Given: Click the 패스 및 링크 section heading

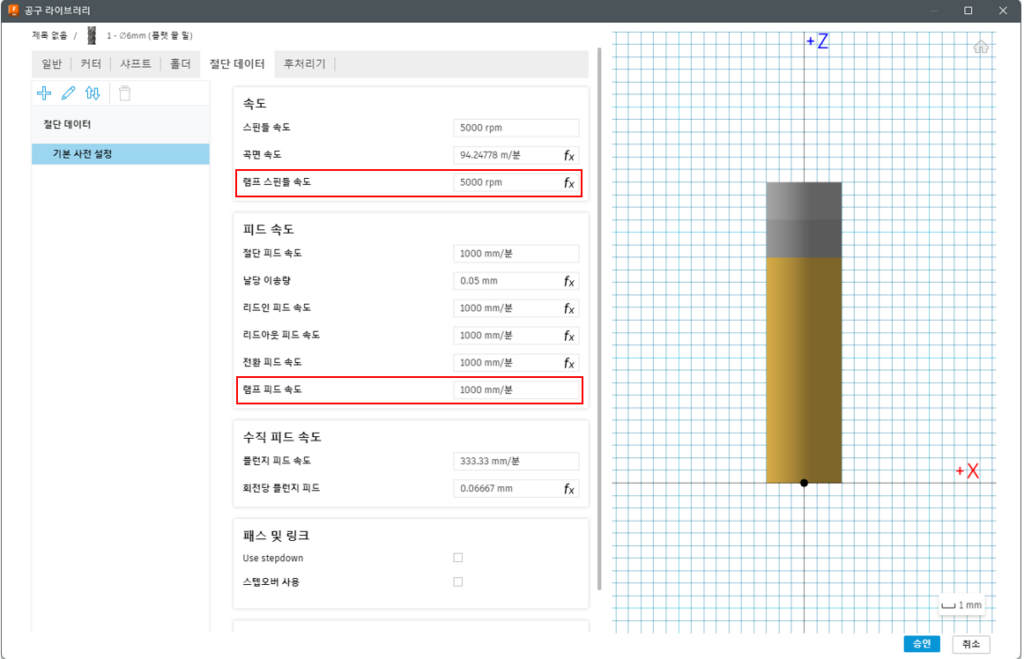Looking at the screenshot, I should coord(276,536).
